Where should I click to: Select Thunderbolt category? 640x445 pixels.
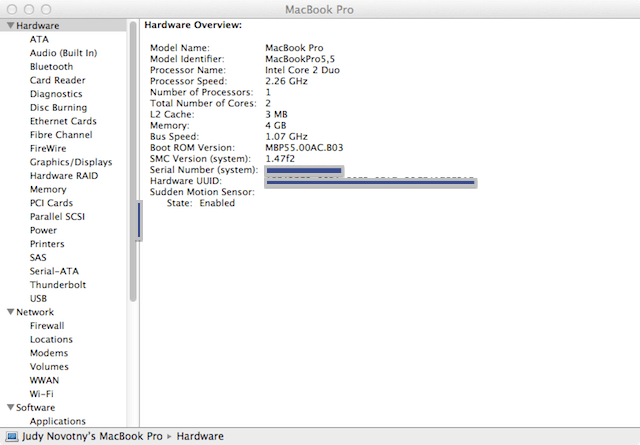pos(58,285)
